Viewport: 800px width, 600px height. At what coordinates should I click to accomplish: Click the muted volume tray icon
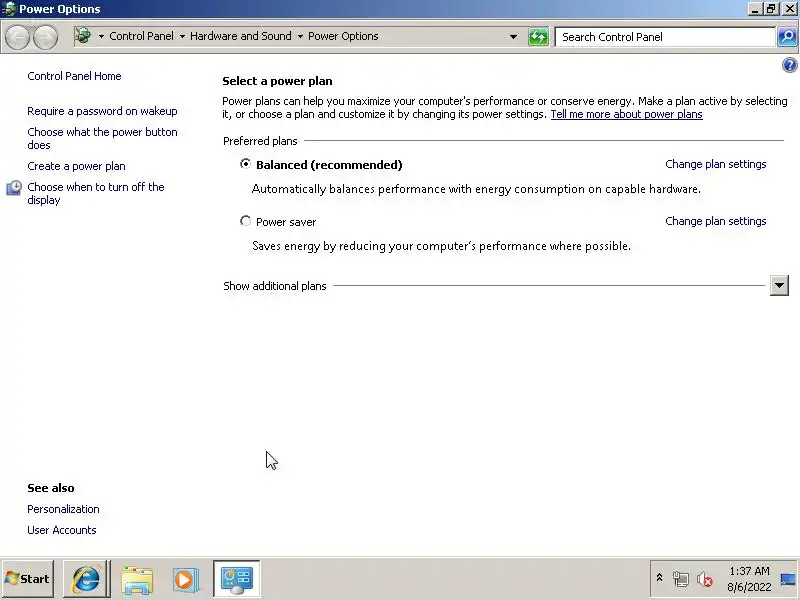point(705,579)
